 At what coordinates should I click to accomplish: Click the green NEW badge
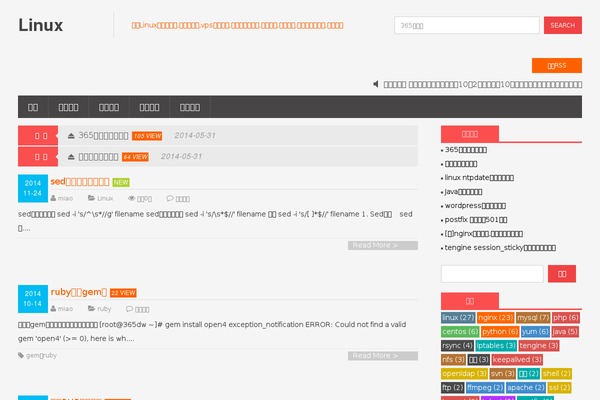[121, 183]
